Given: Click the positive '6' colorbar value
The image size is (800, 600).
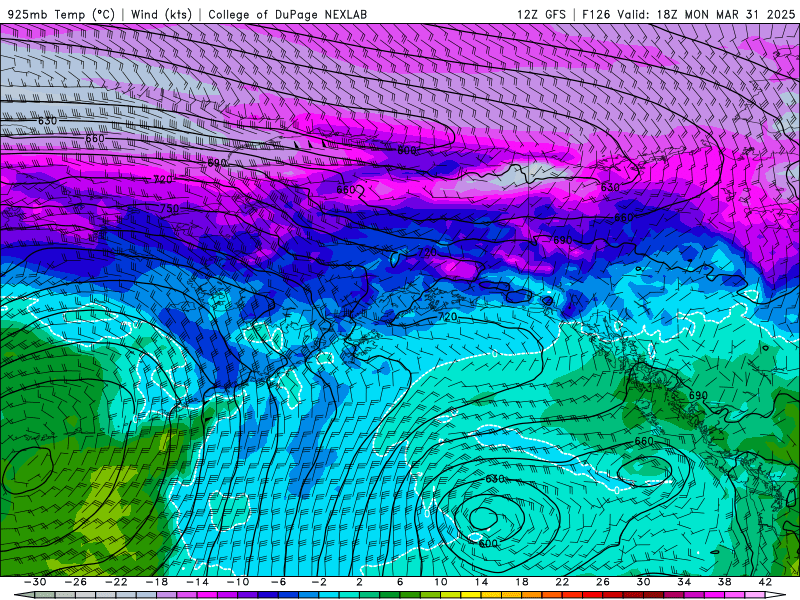Looking at the screenshot, I should coord(400,582).
